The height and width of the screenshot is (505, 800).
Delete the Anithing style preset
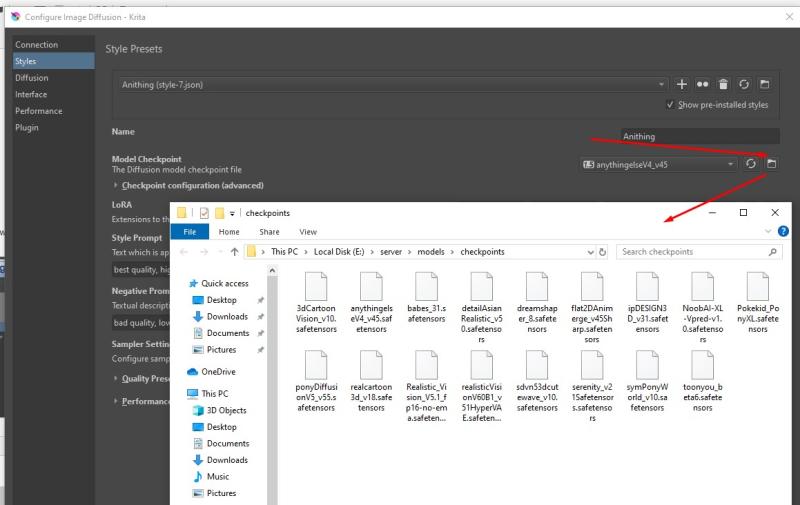(723, 84)
